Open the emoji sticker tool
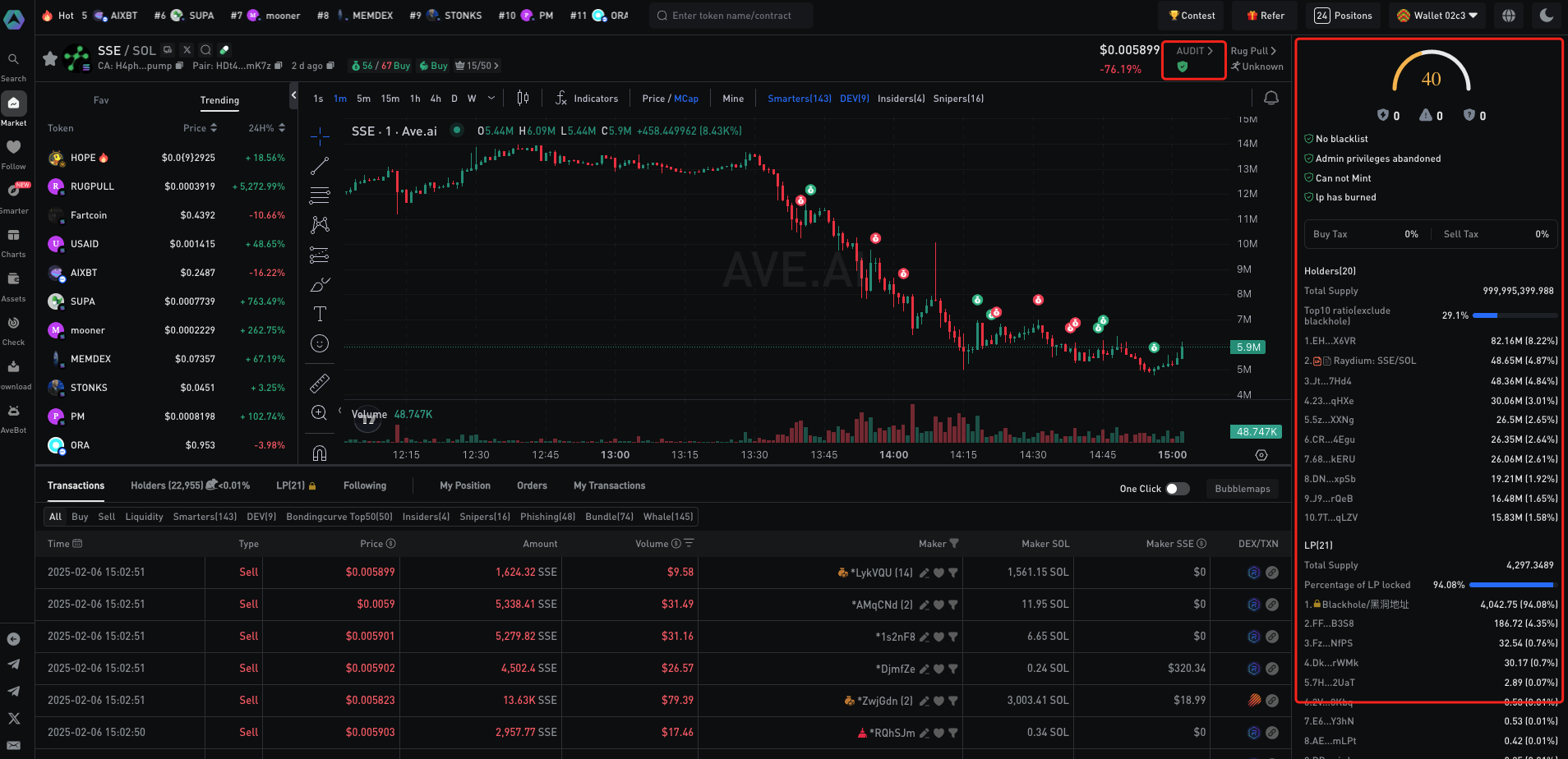Image resolution: width=1568 pixels, height=759 pixels. 320,343
